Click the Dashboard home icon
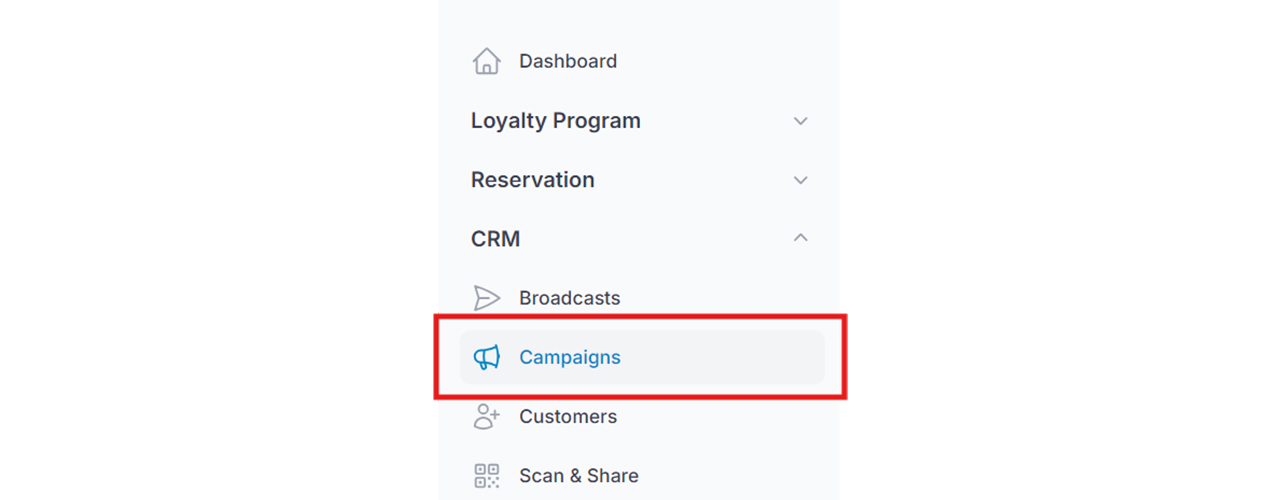Screen dimensions: 1280x500 coord(486,61)
